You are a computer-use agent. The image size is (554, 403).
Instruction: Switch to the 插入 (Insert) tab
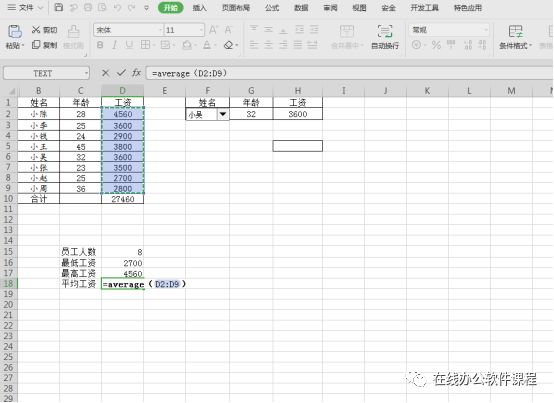click(x=199, y=7)
